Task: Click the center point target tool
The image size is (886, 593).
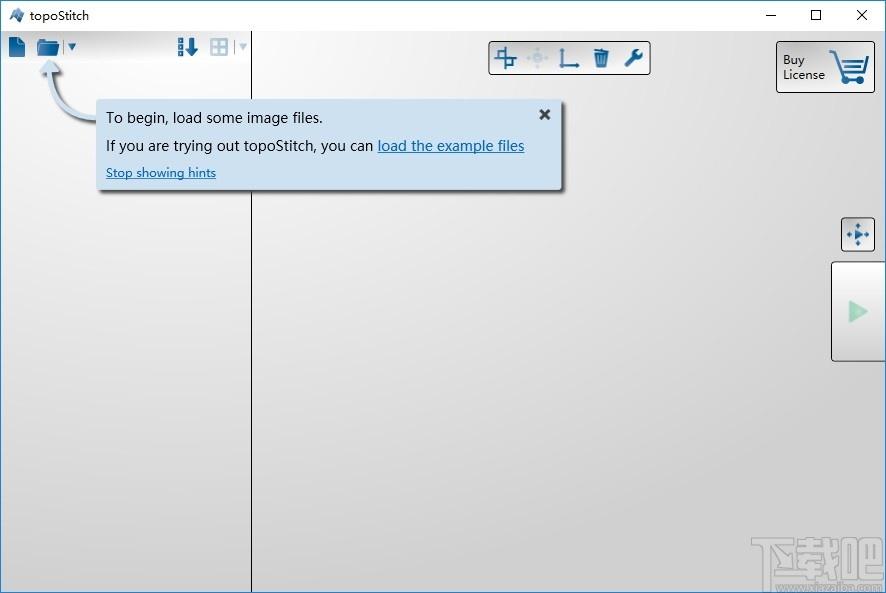Action: tap(537, 58)
